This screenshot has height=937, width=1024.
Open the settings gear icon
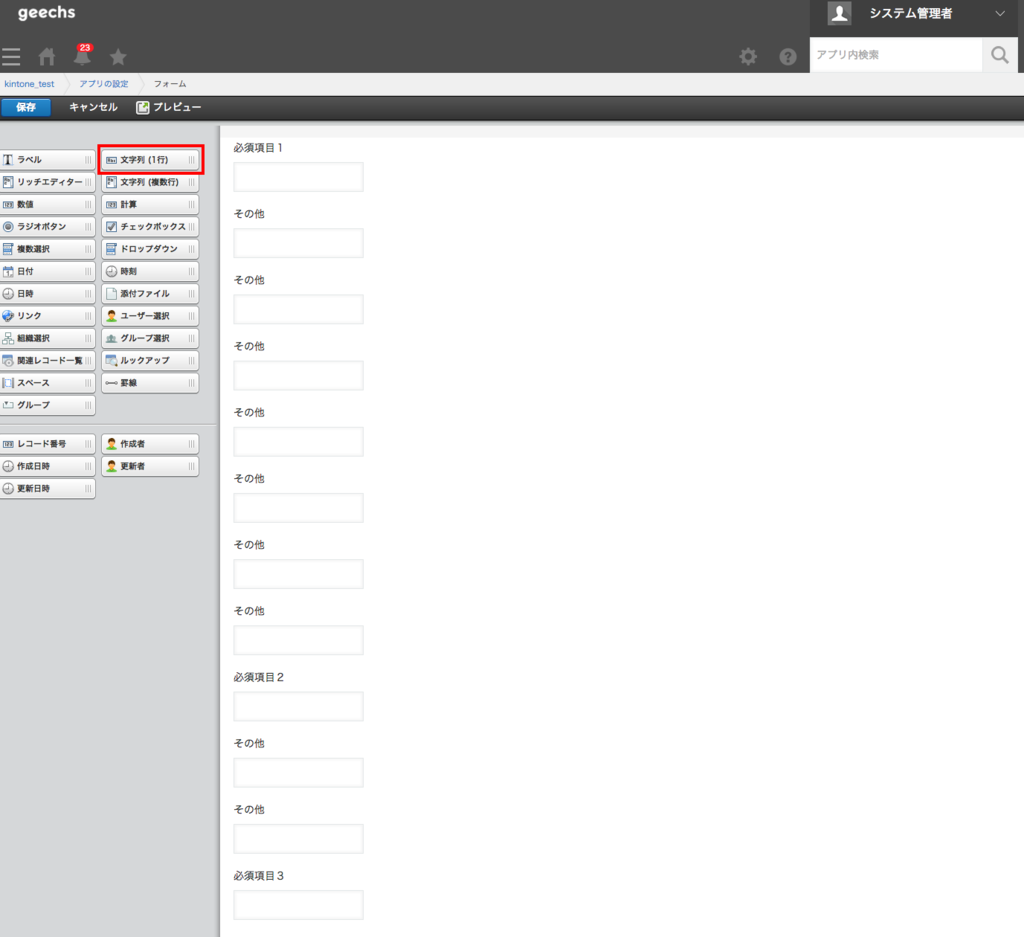click(748, 57)
